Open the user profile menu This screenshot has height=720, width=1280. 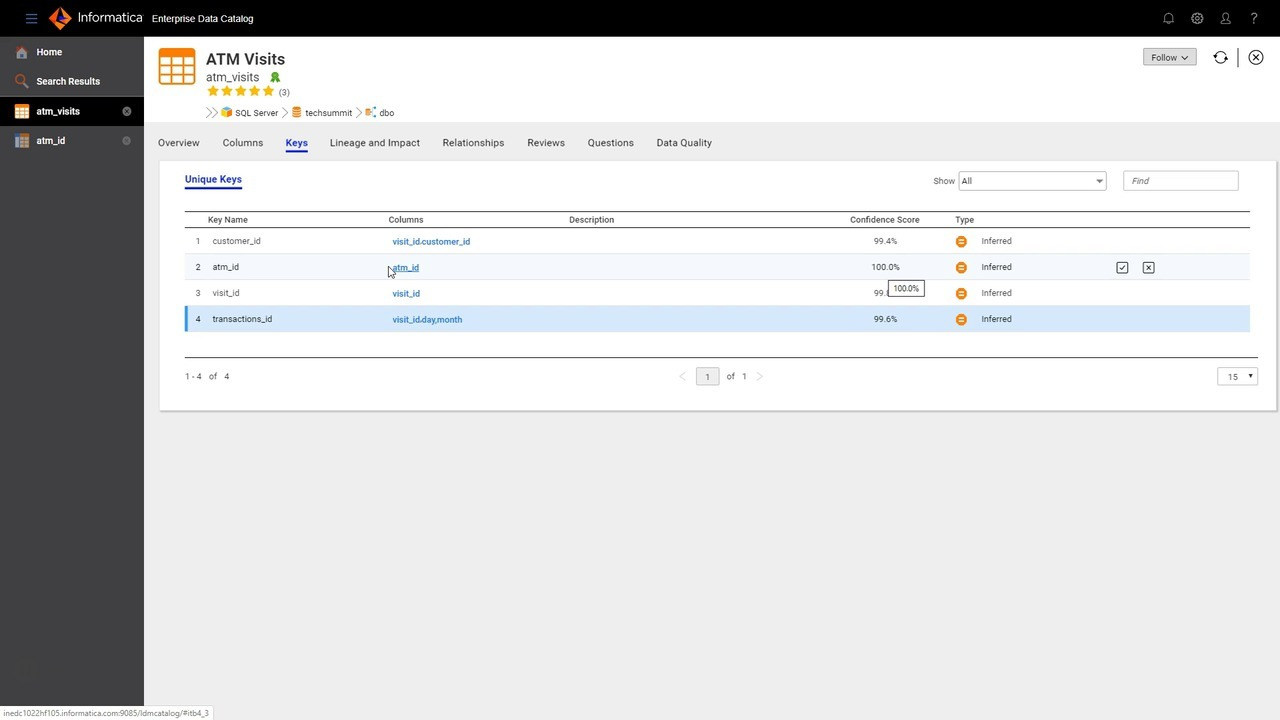[1225, 18]
